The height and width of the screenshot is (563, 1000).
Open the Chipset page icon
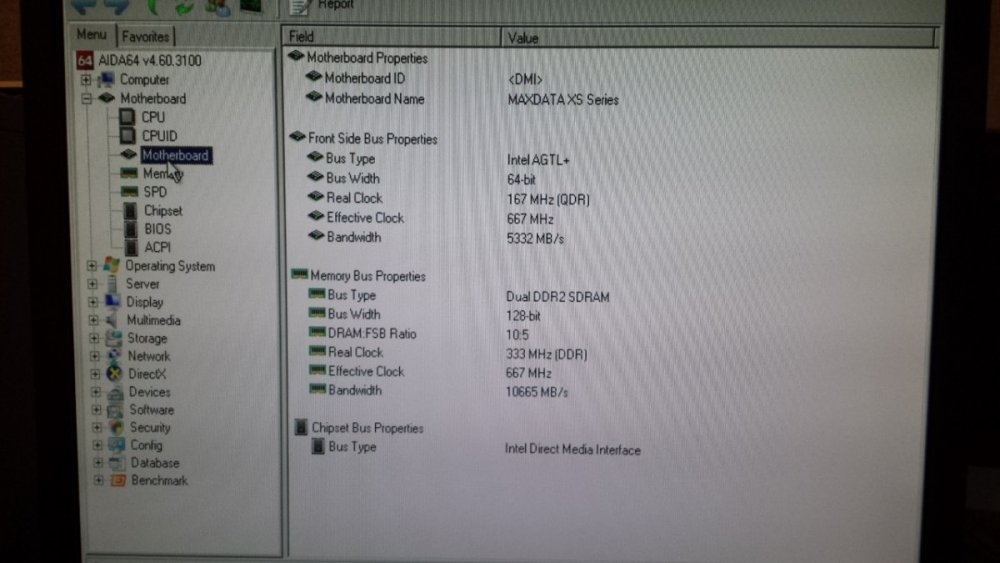coord(128,211)
